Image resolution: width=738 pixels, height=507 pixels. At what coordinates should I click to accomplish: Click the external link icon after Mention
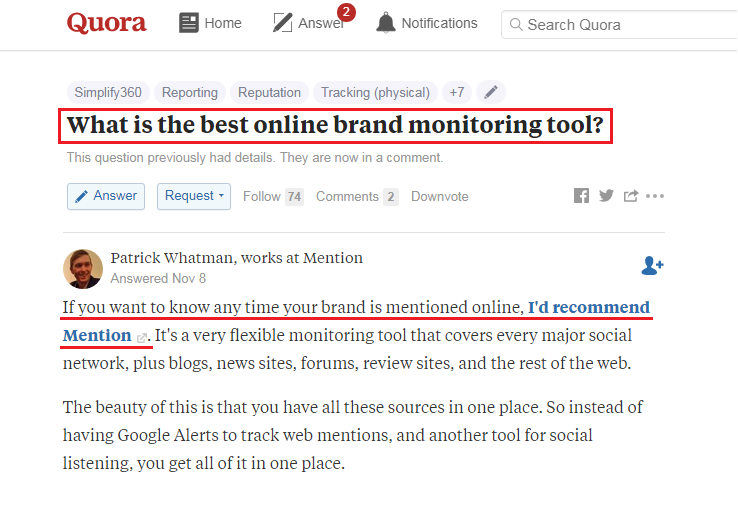coord(141,338)
